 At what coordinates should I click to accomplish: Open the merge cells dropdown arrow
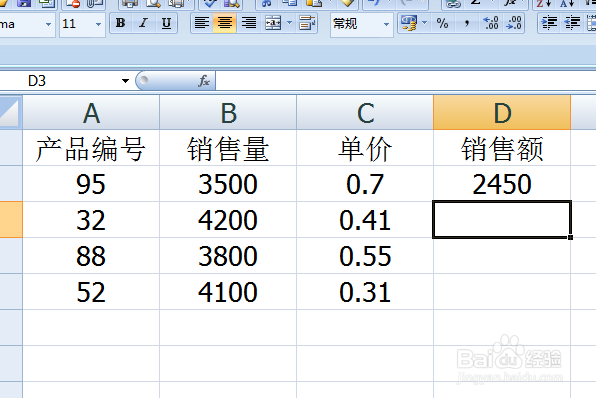pos(290,24)
